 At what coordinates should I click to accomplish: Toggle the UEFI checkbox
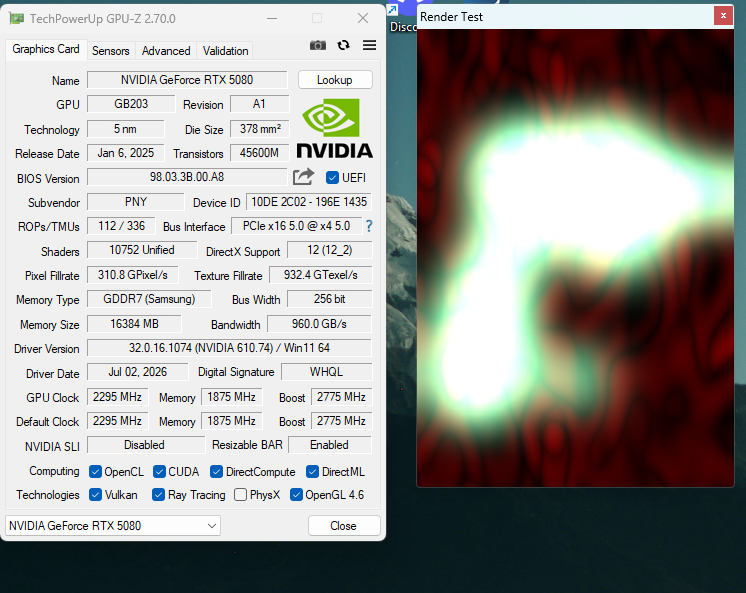pos(332,178)
